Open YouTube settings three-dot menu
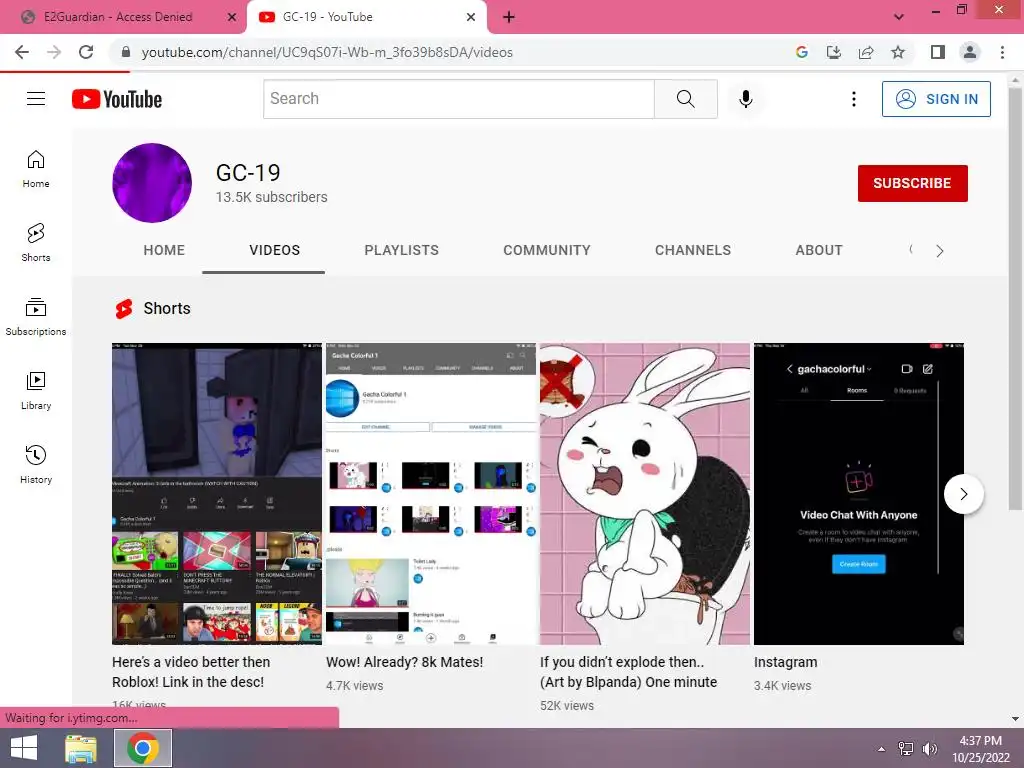This screenshot has width=1024, height=768. coord(854,99)
